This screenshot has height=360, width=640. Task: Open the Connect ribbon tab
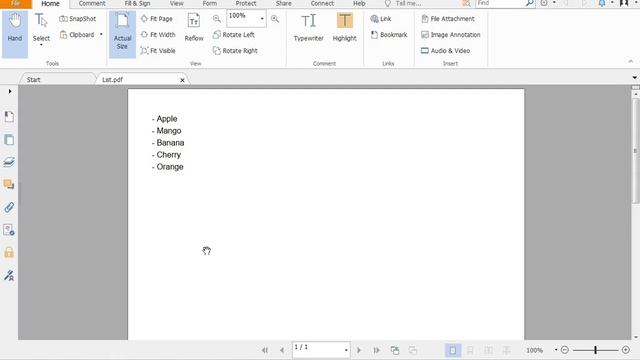coord(322,3)
